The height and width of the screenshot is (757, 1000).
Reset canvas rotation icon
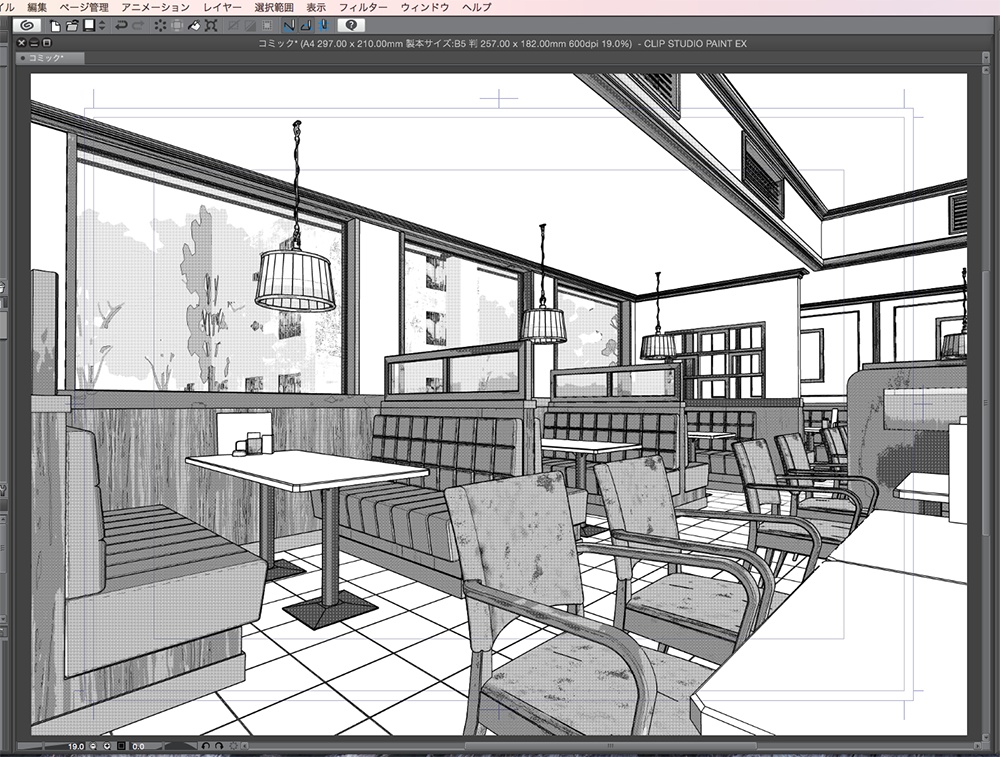pos(233,746)
